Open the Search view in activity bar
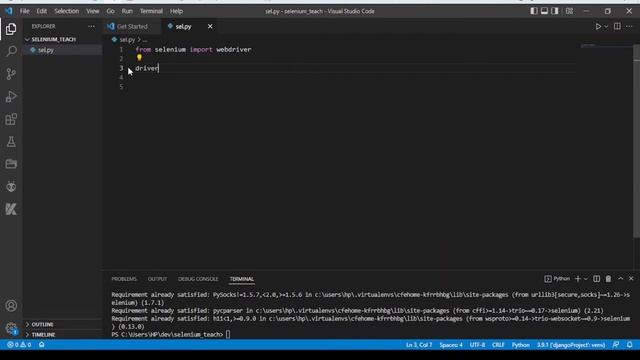The image size is (640, 360). pos(11,51)
